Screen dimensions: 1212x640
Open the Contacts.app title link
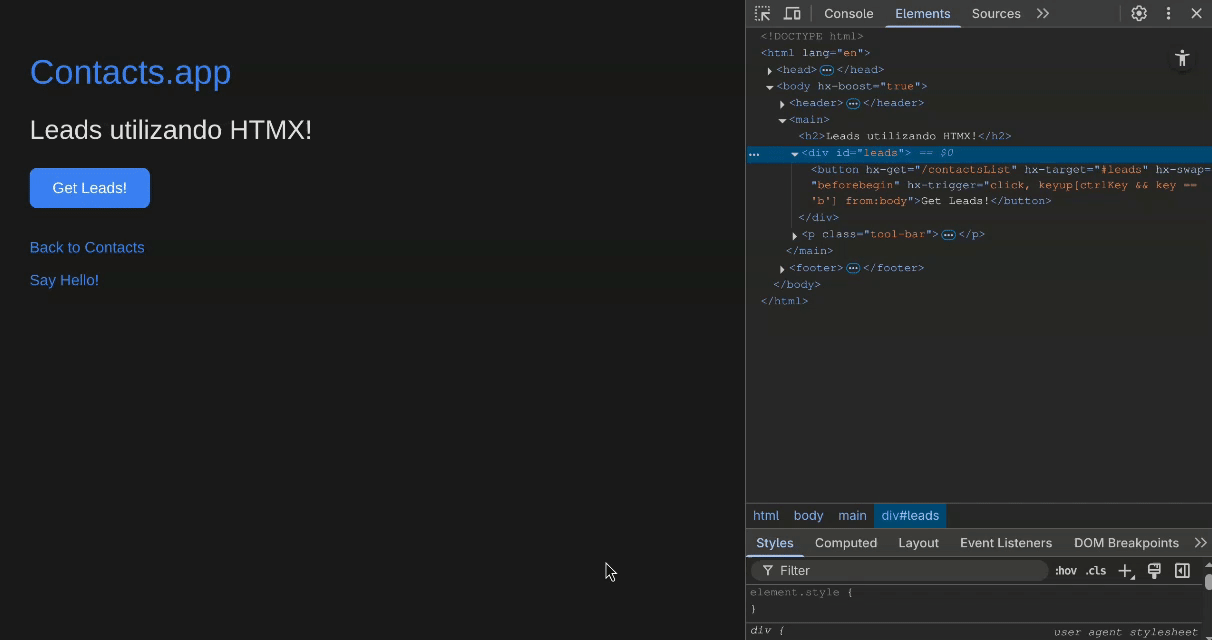tap(130, 72)
